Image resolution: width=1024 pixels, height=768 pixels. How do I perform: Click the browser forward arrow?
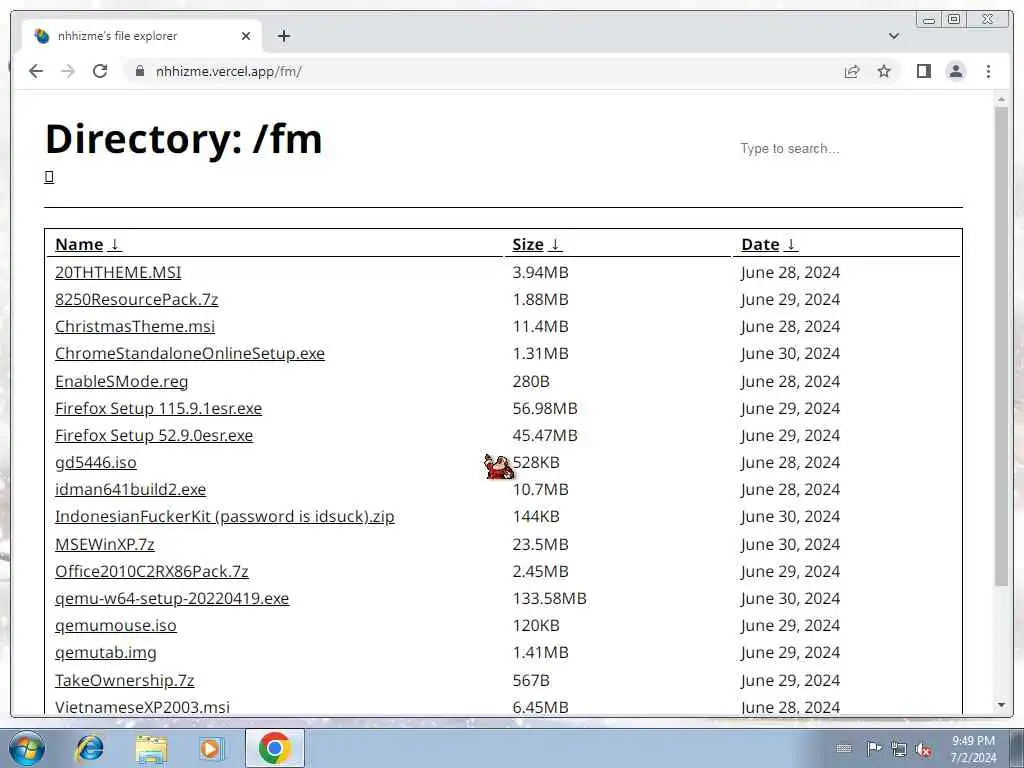click(68, 71)
